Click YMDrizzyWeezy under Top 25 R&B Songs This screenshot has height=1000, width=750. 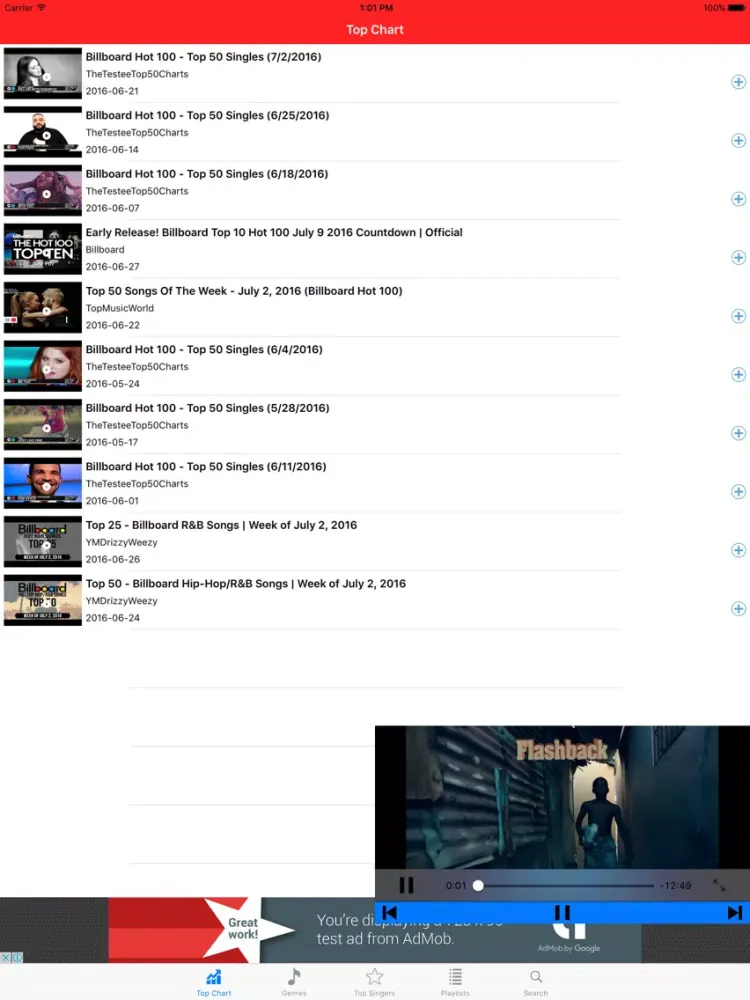(x=121, y=542)
